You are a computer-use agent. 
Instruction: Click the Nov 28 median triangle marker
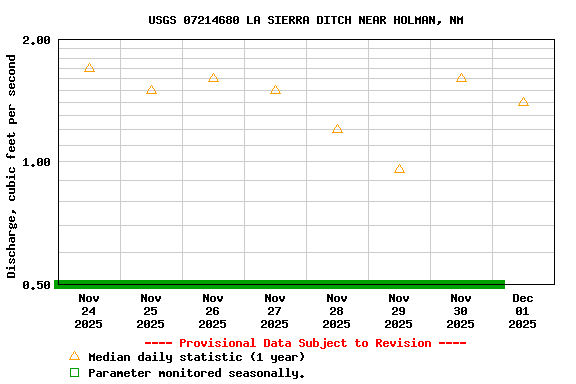(338, 129)
